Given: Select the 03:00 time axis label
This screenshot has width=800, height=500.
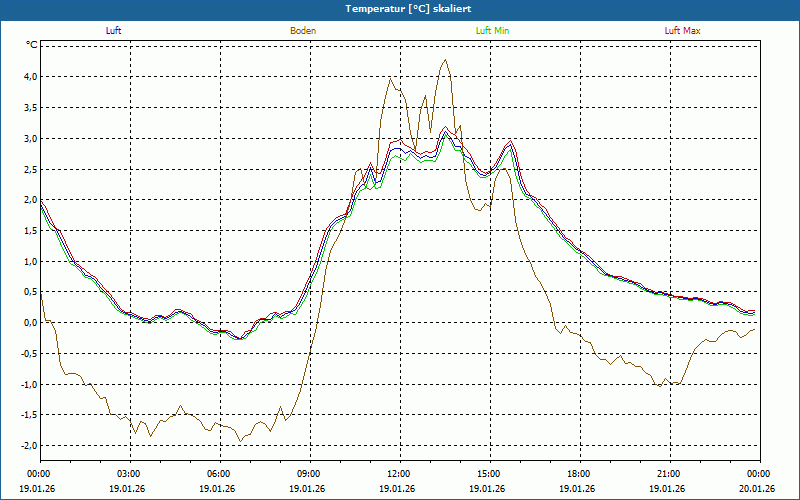Looking at the screenshot, I should tap(129, 474).
